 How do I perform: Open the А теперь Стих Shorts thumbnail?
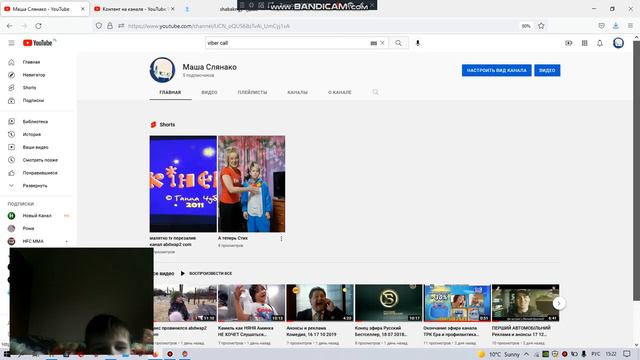coord(251,184)
